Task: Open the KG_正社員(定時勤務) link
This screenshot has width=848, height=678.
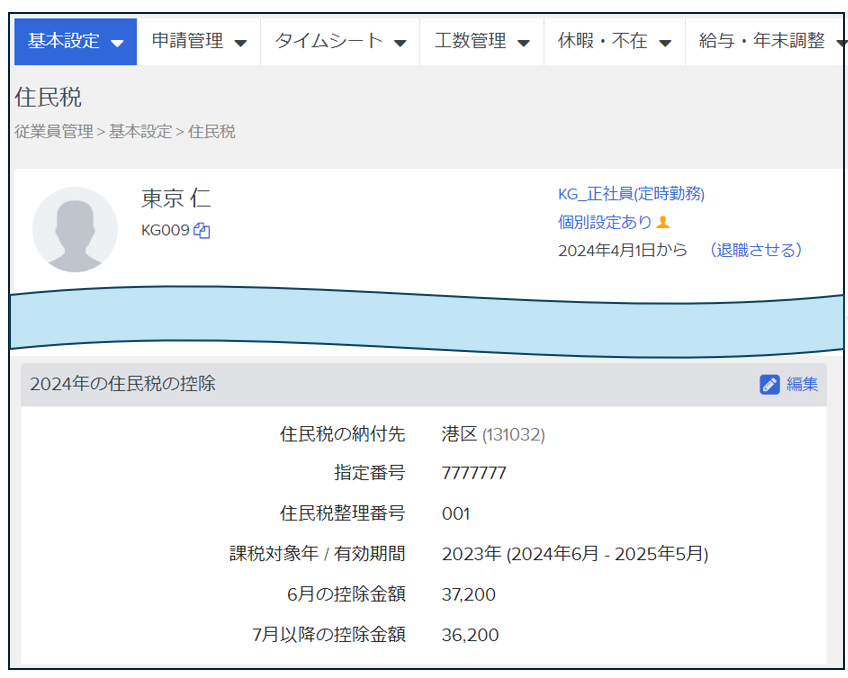Action: click(x=631, y=194)
